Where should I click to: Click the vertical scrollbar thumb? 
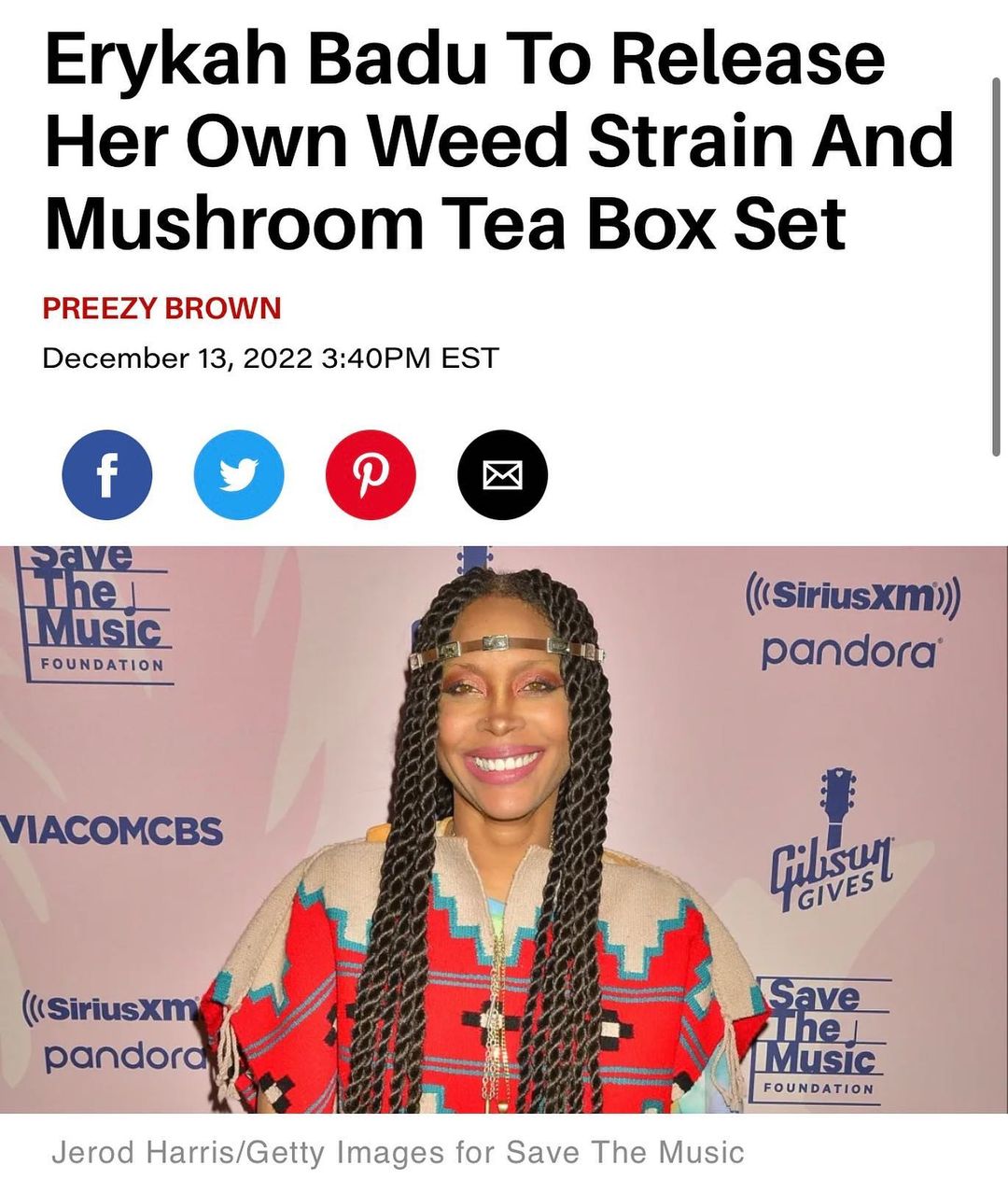(995, 266)
